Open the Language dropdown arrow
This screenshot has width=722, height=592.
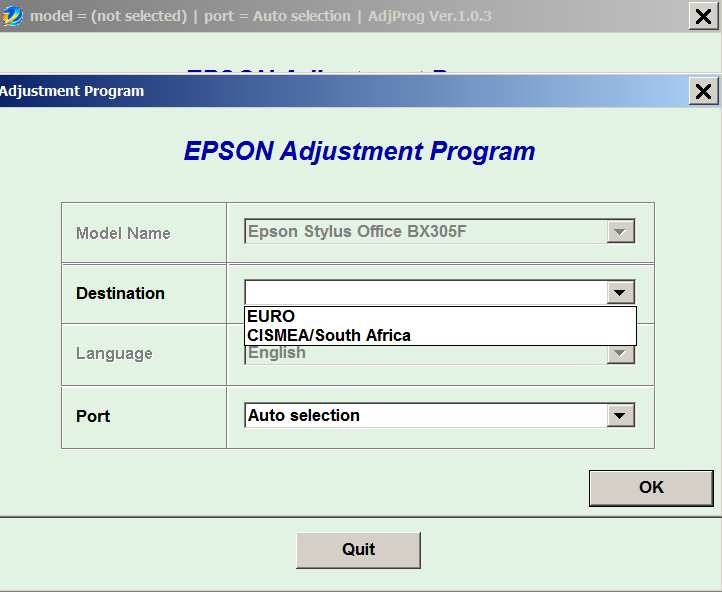pyautogui.click(x=620, y=354)
